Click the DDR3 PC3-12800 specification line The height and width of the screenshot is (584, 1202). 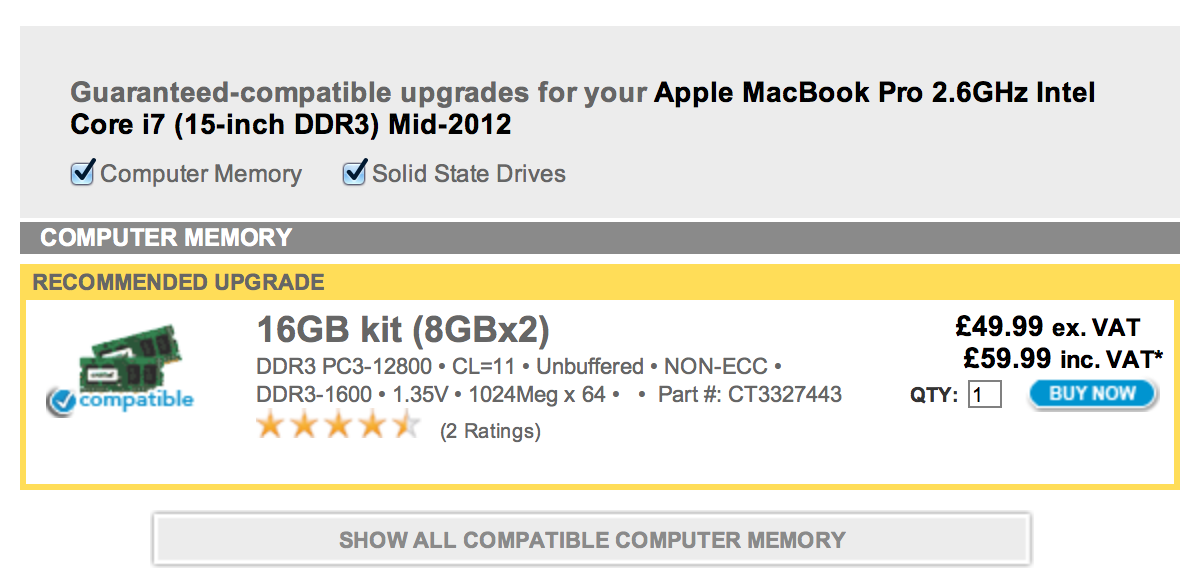pos(518,366)
